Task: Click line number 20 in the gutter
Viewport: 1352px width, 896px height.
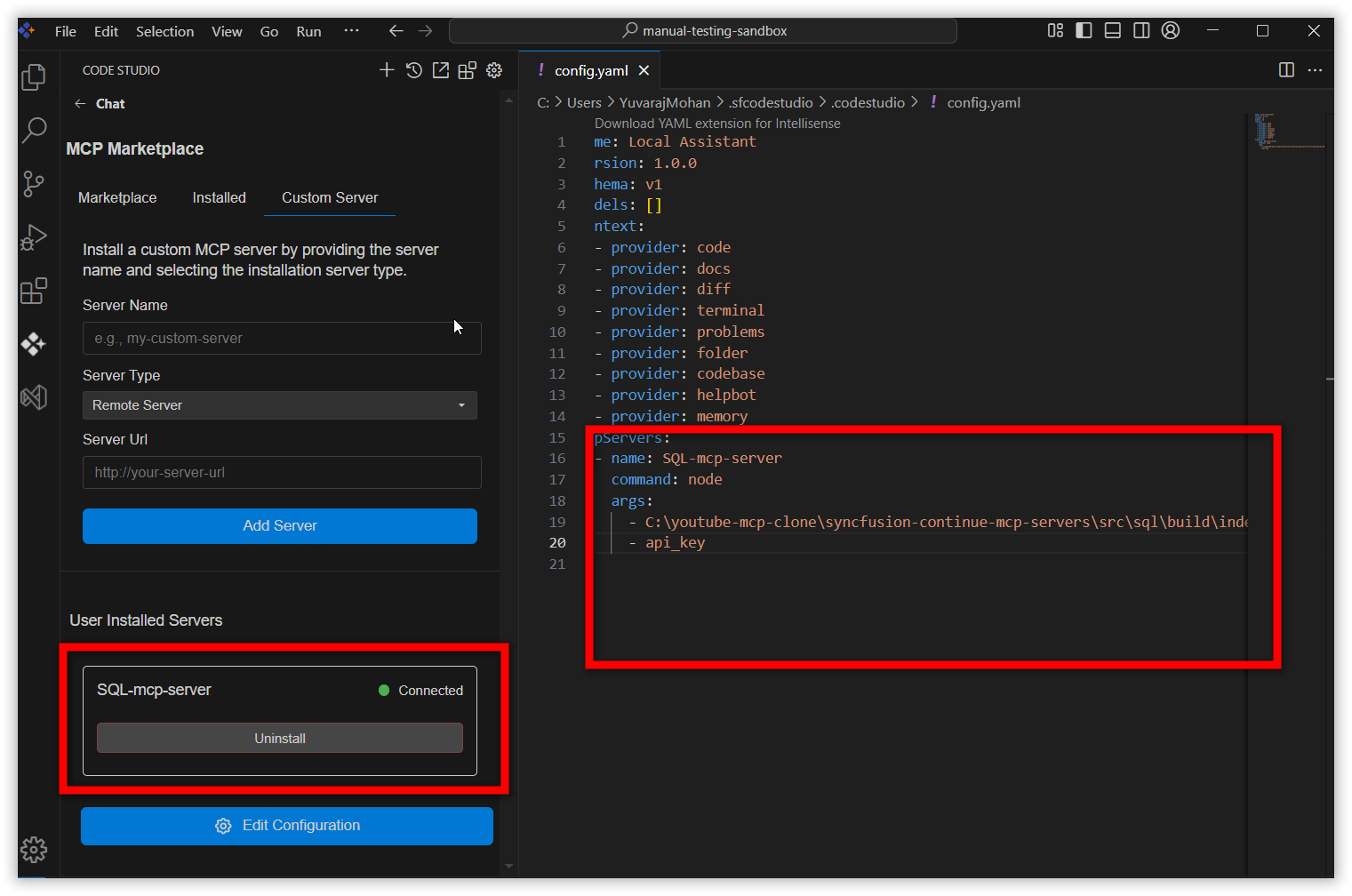Action: pos(557,543)
